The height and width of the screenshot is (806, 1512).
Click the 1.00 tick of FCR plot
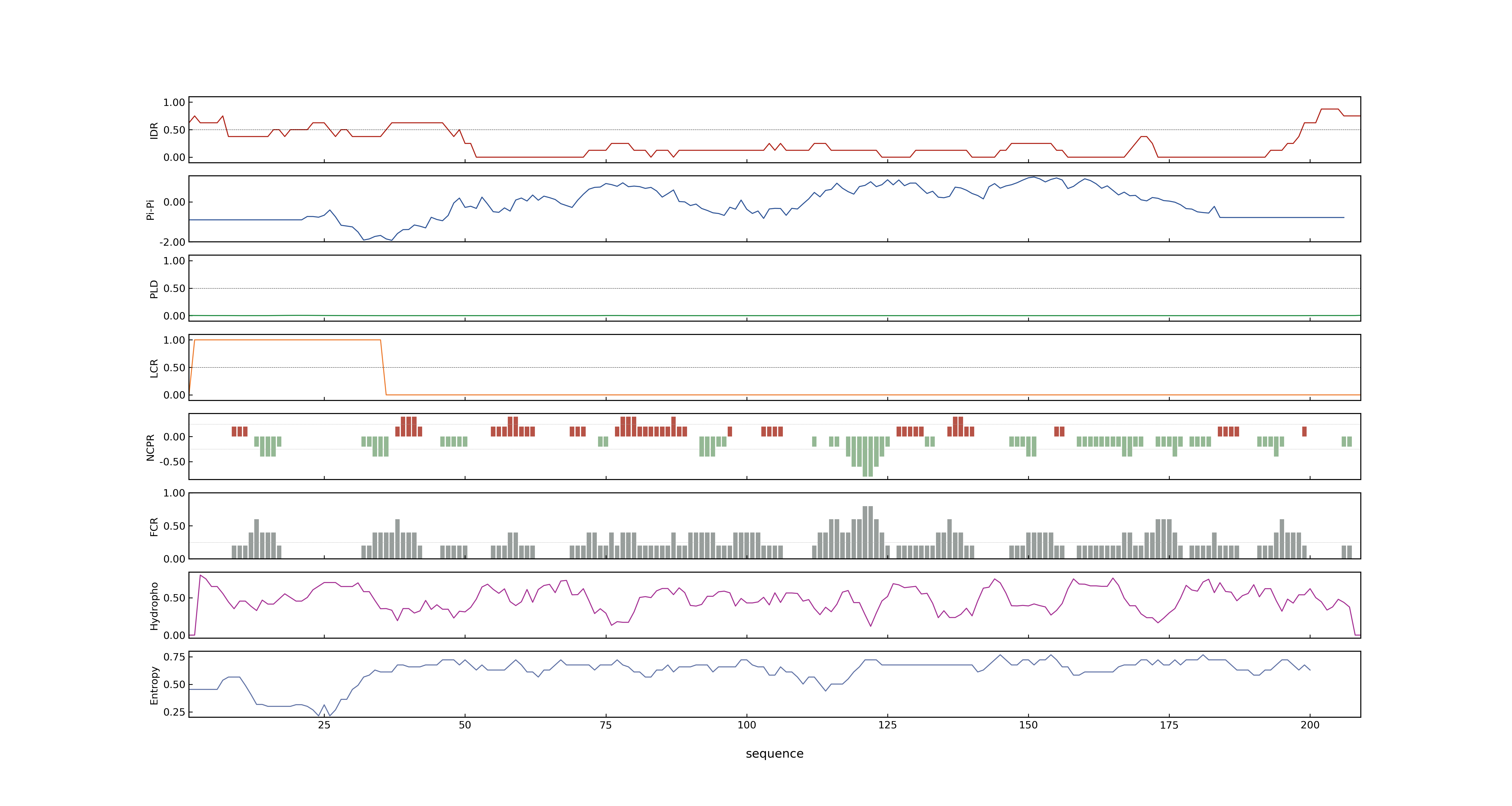click(x=174, y=493)
